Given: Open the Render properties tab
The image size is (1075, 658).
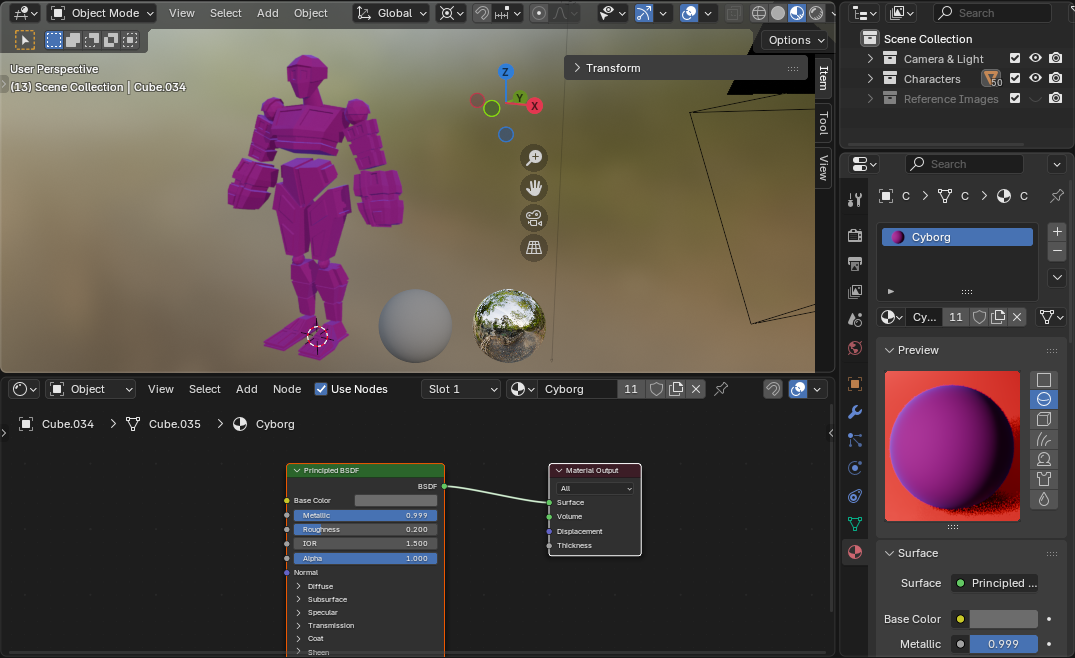Looking at the screenshot, I should coord(855,236).
